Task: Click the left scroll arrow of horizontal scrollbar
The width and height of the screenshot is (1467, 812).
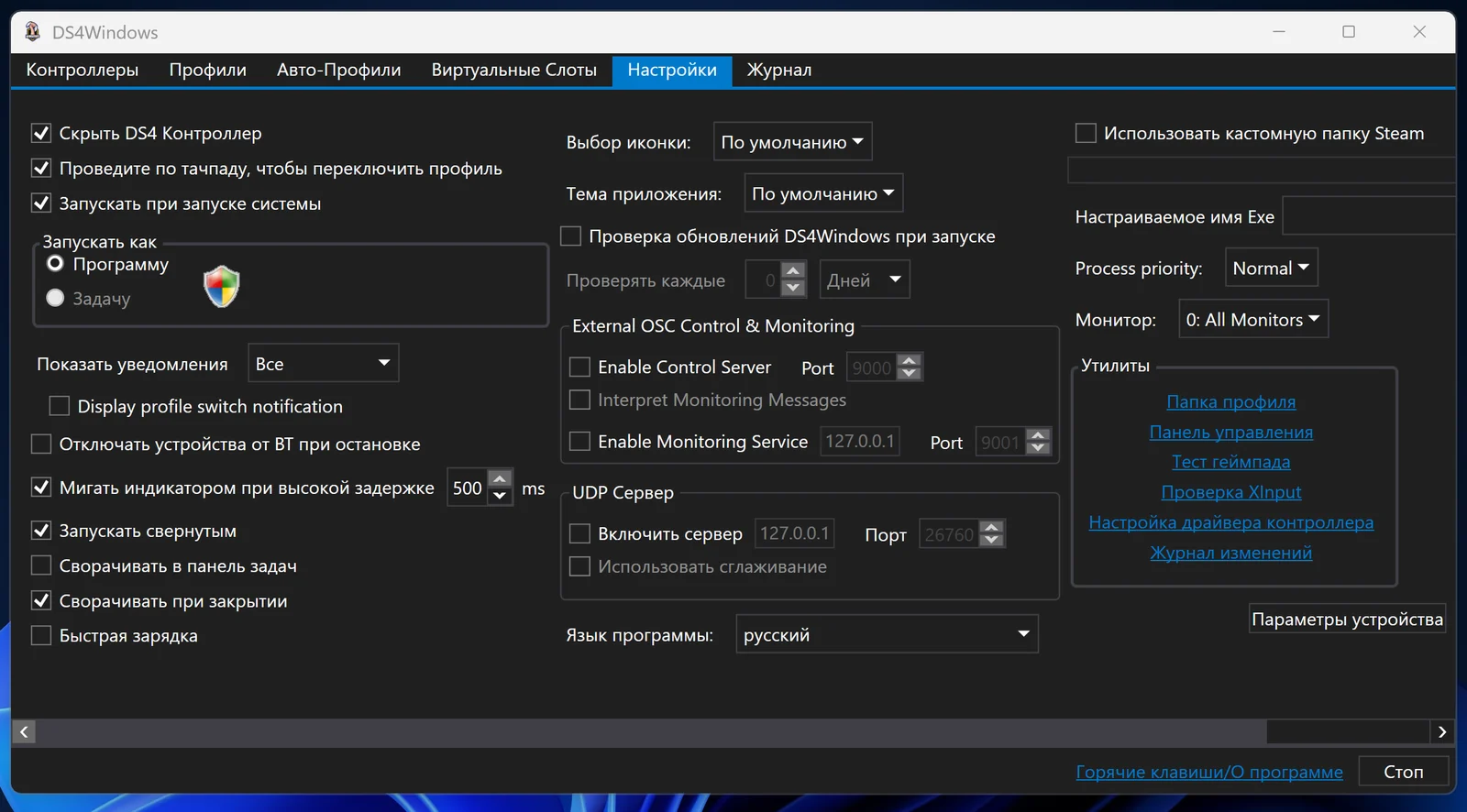Action: click(x=25, y=731)
